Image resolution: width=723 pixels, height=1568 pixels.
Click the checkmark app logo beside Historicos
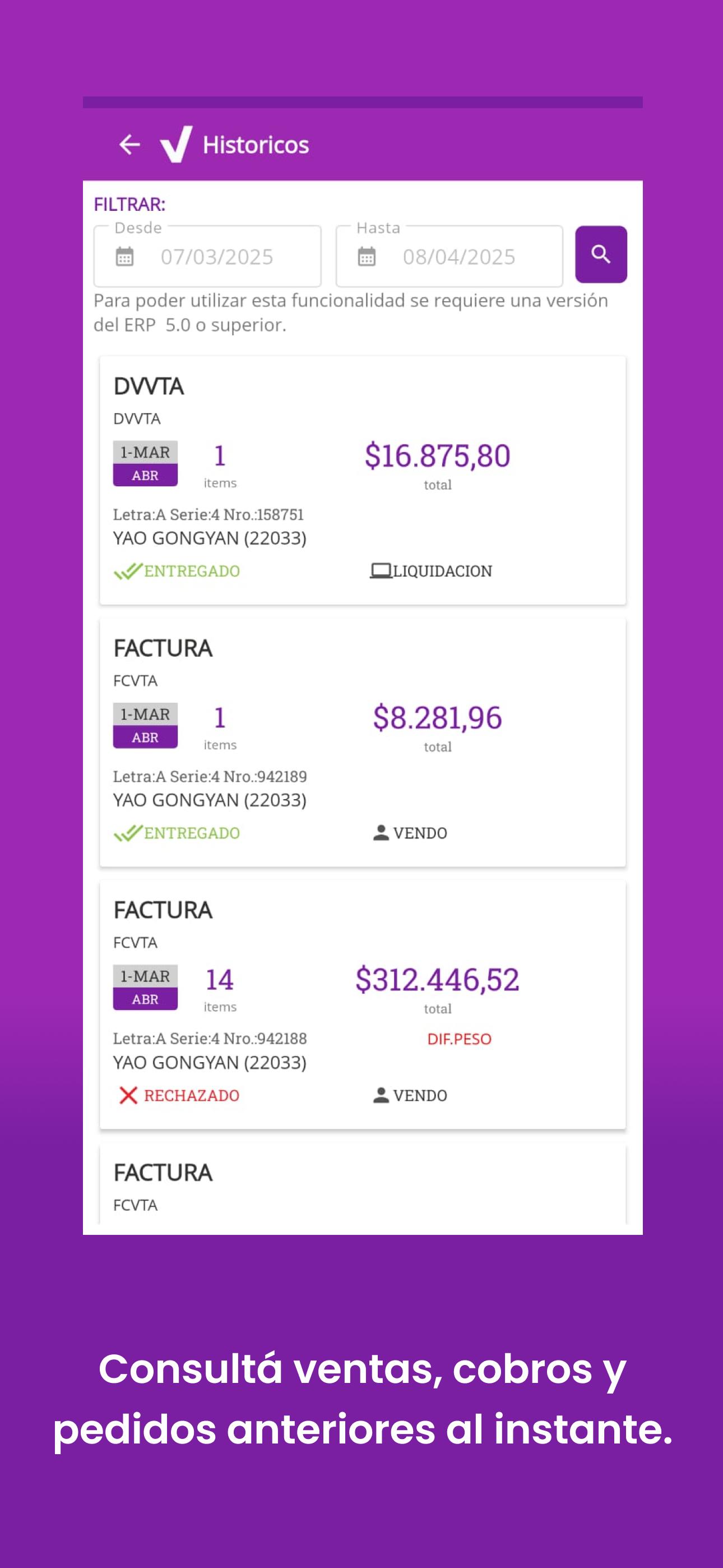click(177, 144)
